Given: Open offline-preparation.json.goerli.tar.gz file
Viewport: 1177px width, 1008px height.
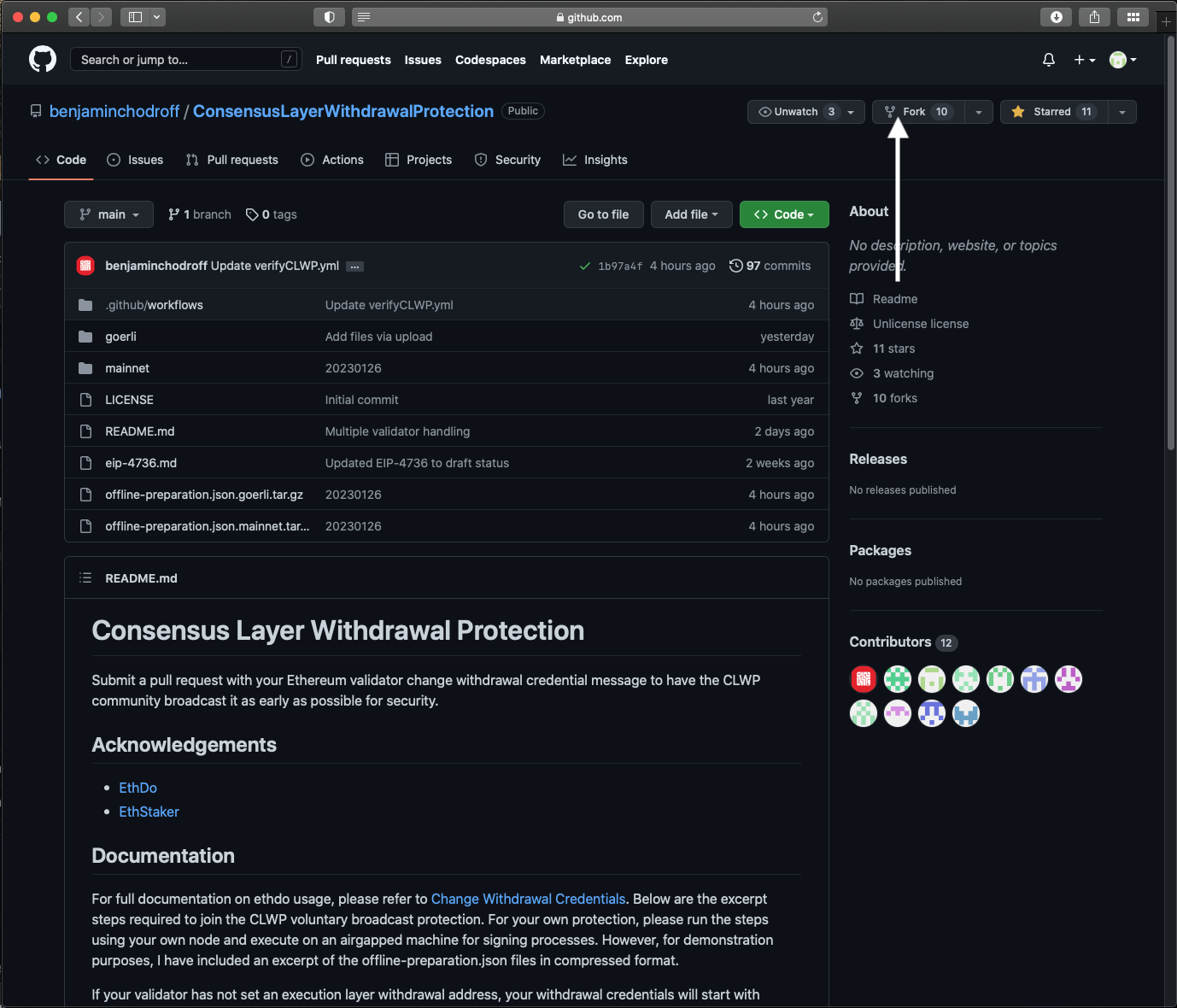Looking at the screenshot, I should tap(204, 495).
